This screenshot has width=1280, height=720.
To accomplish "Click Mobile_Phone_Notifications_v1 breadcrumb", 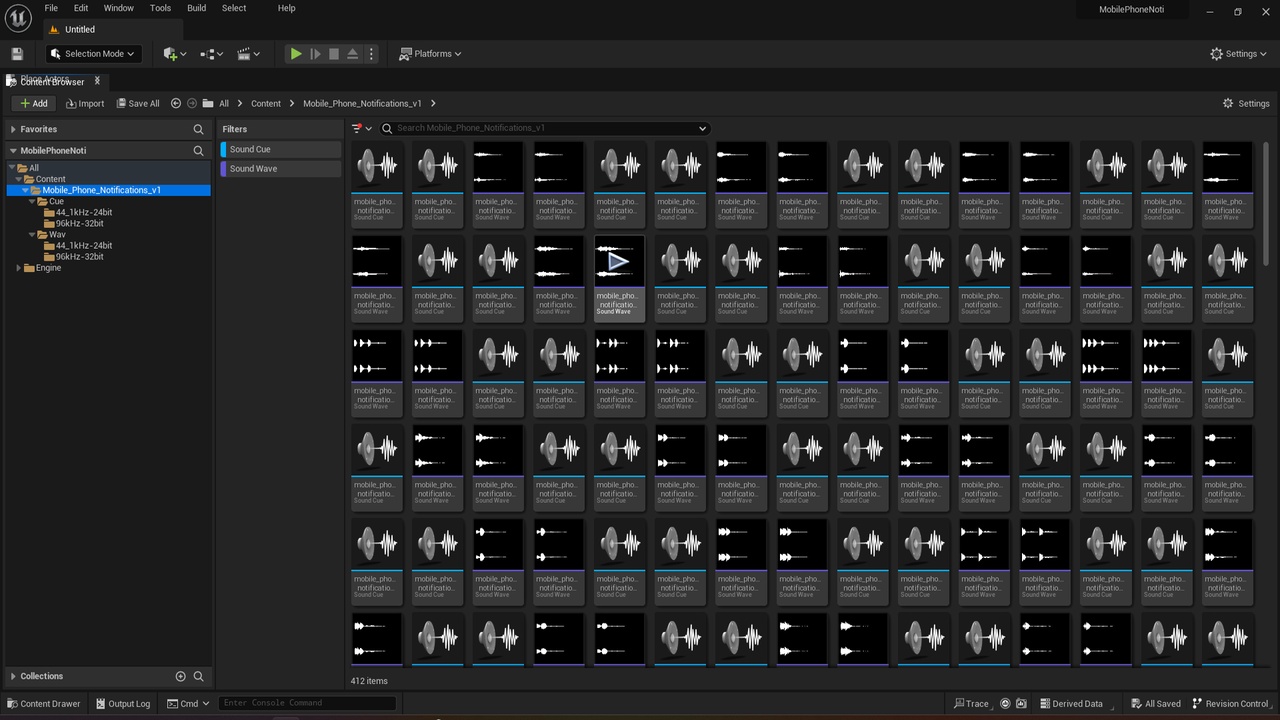I will point(362,103).
